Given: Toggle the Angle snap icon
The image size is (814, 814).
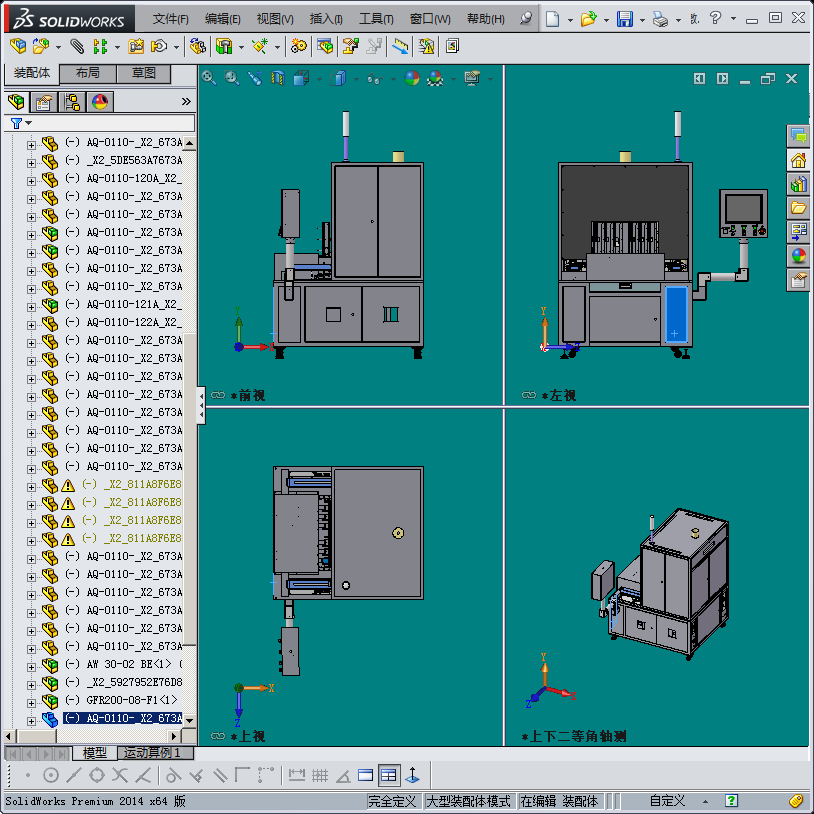Looking at the screenshot, I should (343, 776).
